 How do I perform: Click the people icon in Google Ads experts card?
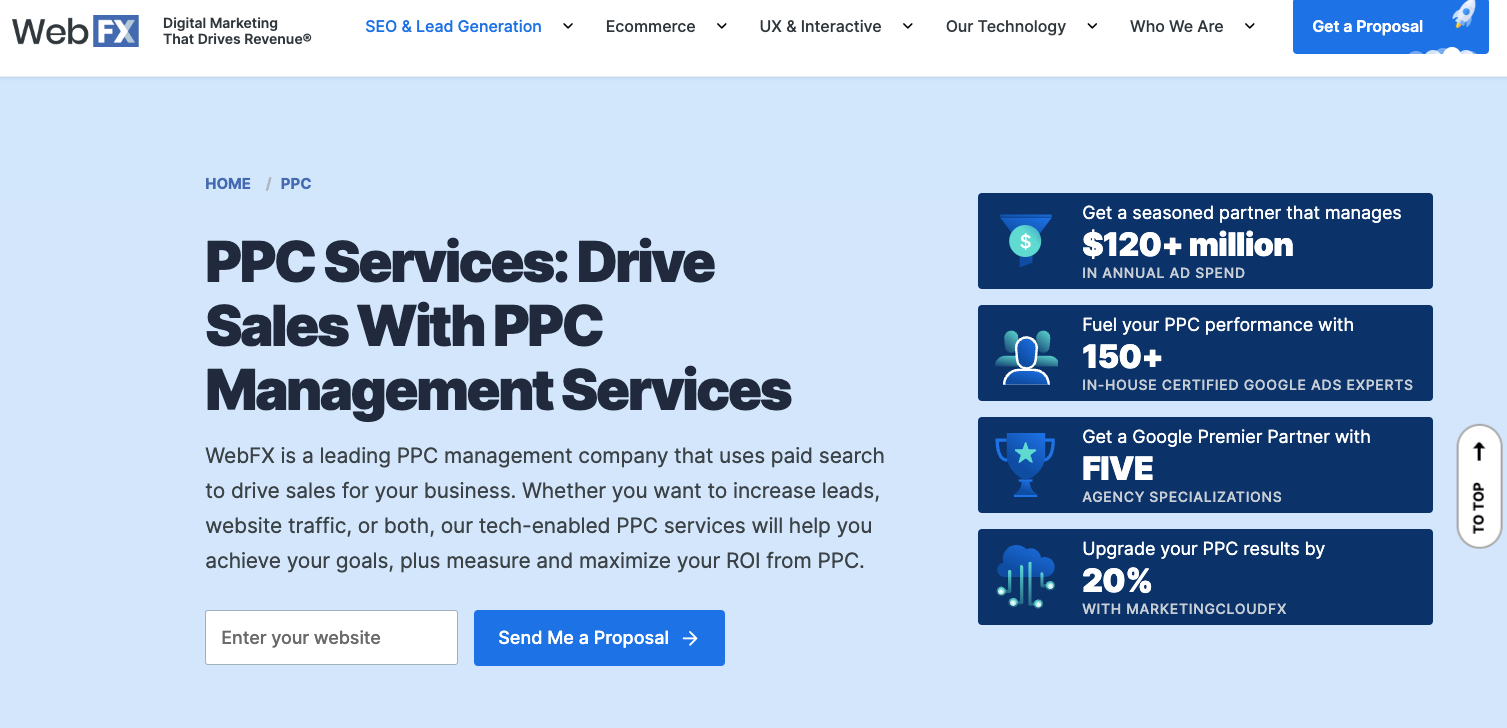pos(1027,356)
